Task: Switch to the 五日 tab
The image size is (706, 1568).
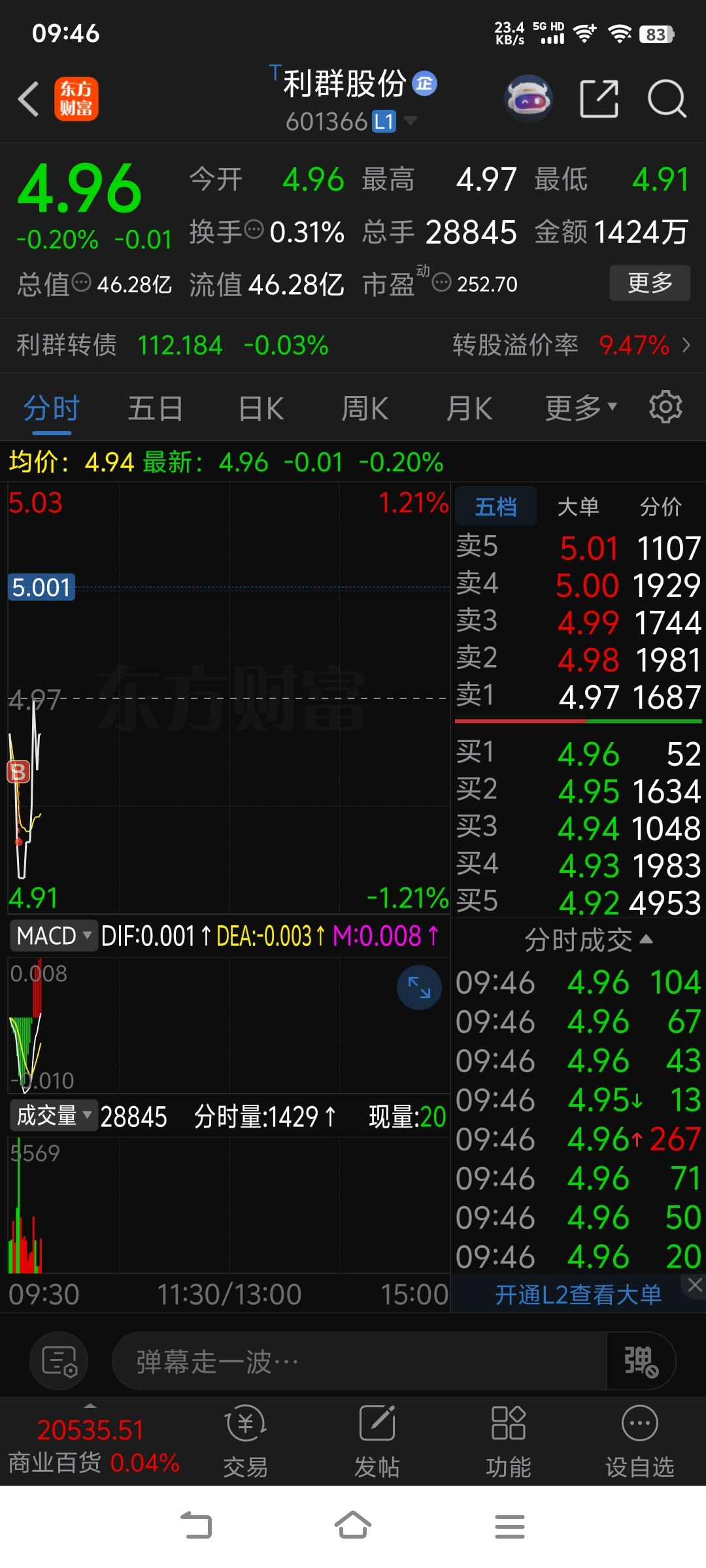Action: (156, 408)
